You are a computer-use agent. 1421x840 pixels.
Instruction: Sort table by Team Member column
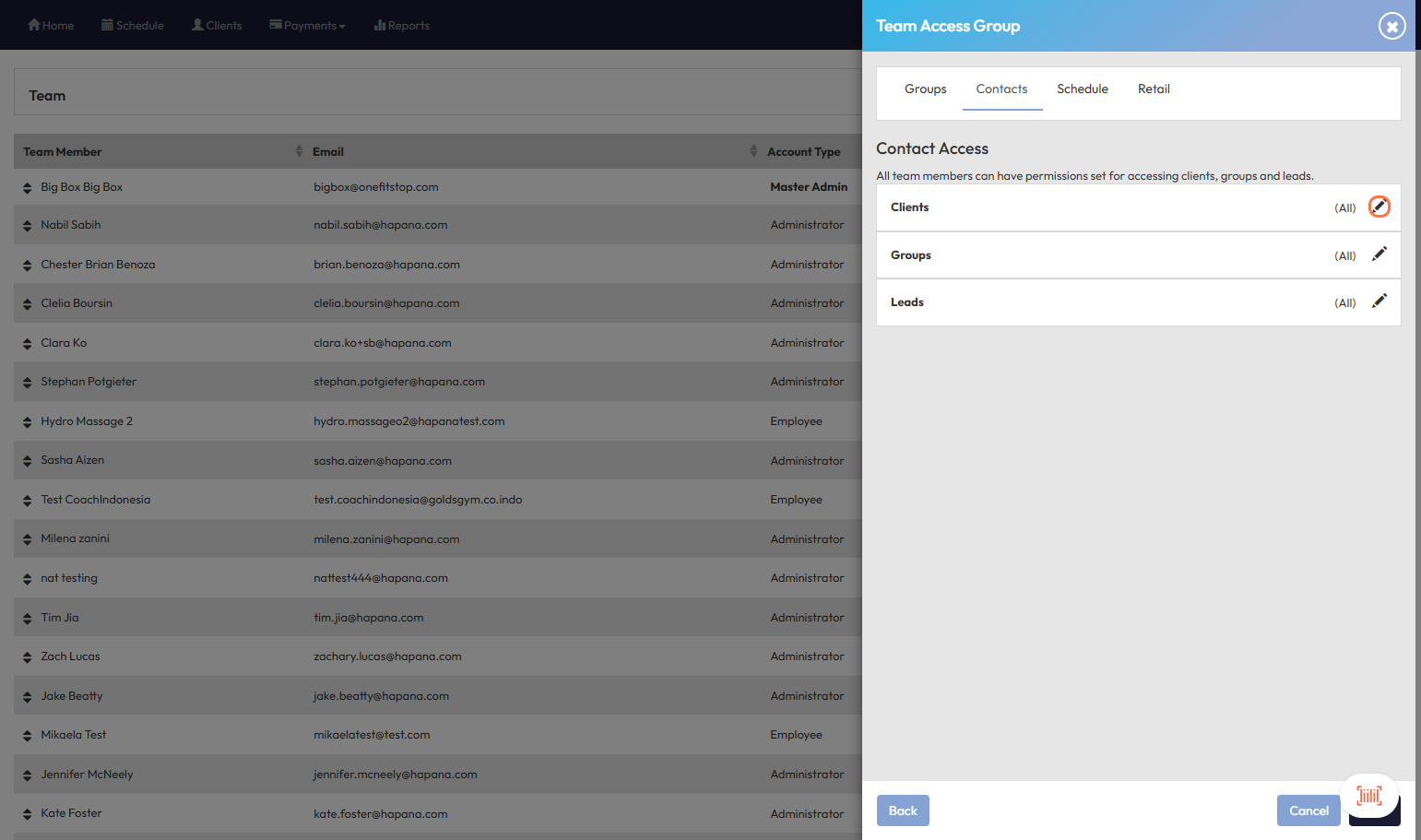click(298, 151)
